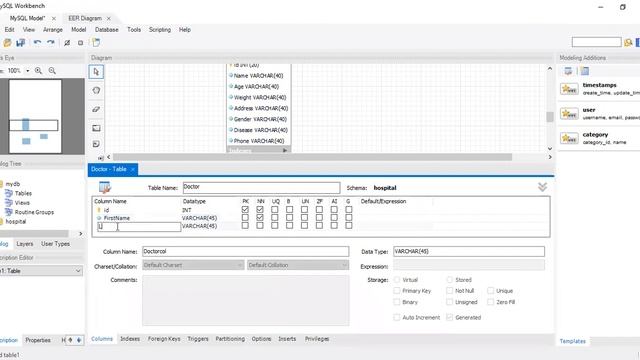This screenshot has width=640, height=360.
Task: Open the Default Collation dropdown
Action: click(x=298, y=265)
